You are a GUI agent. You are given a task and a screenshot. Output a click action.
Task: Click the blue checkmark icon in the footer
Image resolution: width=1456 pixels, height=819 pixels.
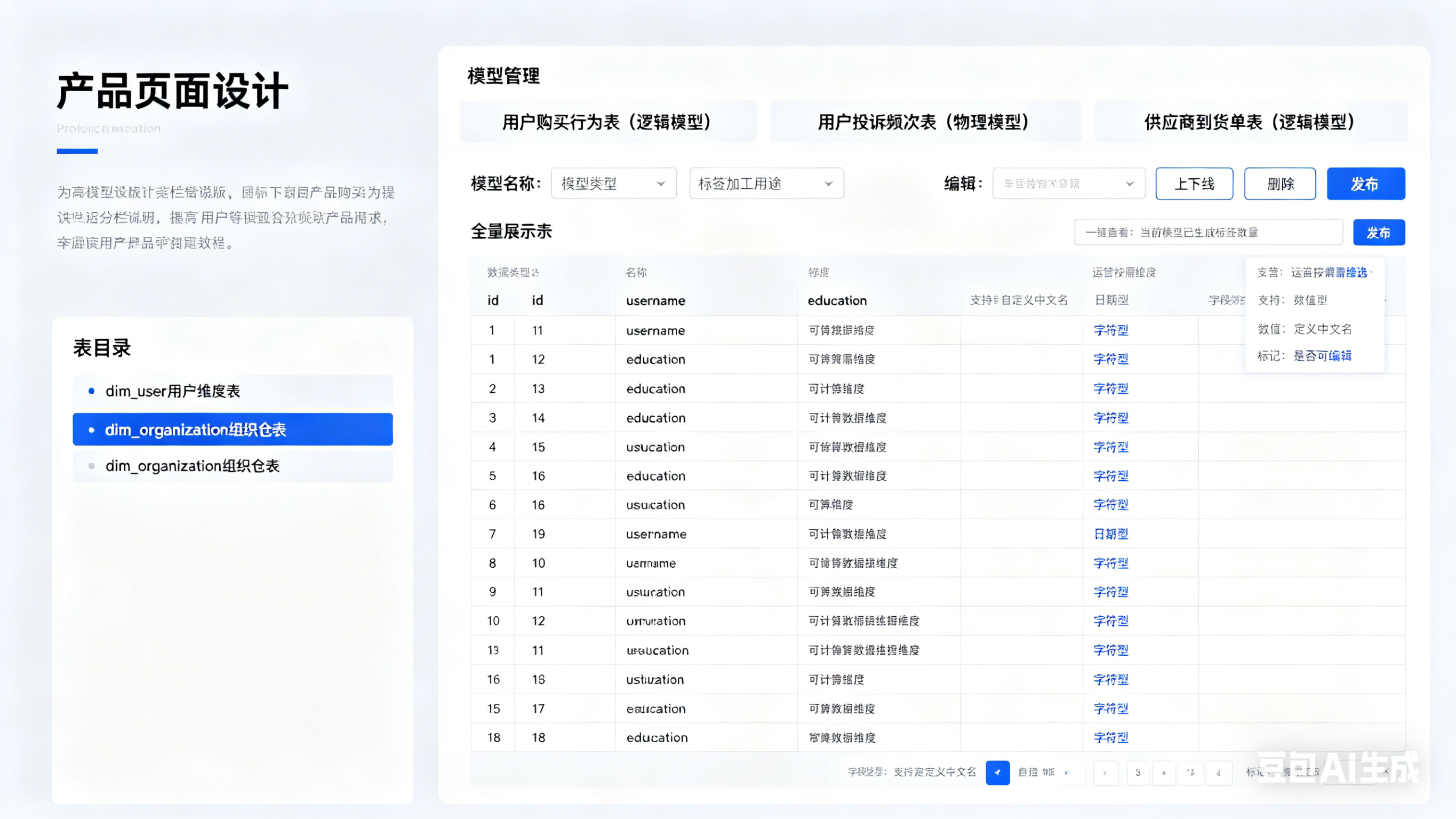pyautogui.click(x=997, y=772)
